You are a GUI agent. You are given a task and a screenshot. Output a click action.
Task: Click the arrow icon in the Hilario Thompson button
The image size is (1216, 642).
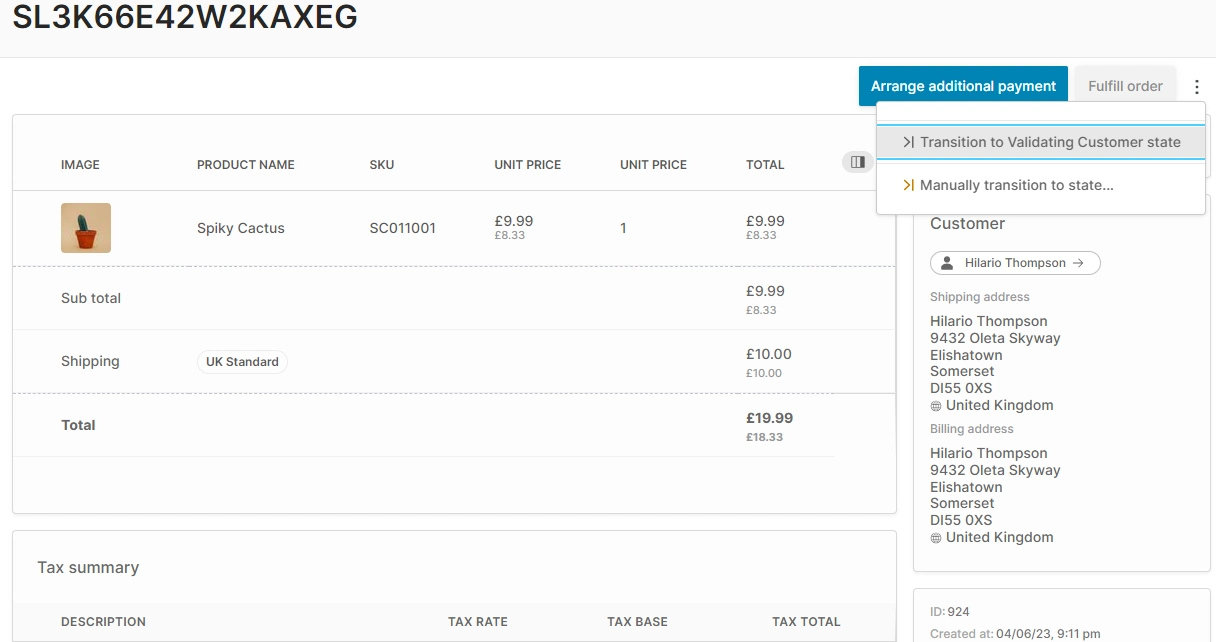click(1080, 263)
